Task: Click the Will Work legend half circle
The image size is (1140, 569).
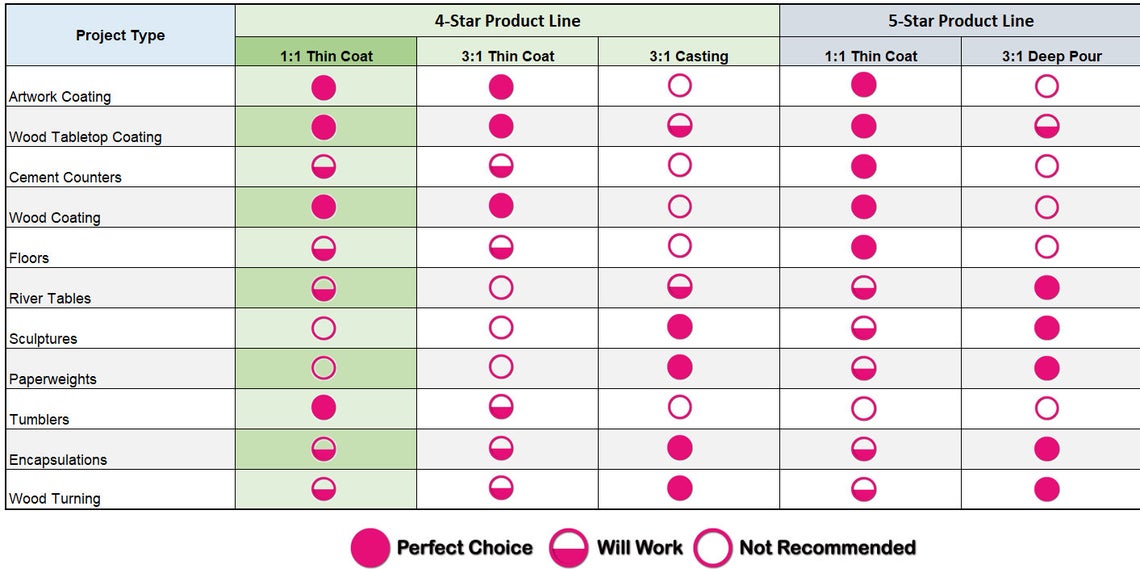Action: click(x=569, y=548)
